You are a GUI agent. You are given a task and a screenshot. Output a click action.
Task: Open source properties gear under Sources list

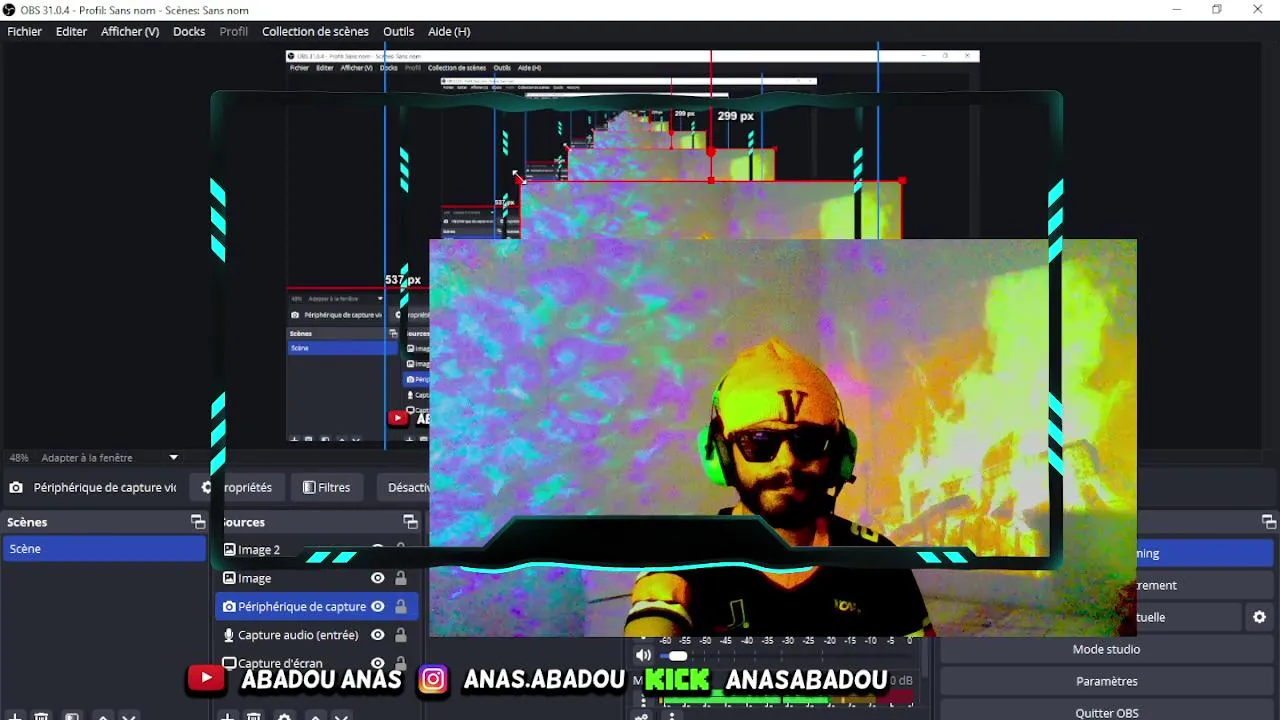[x=284, y=717]
